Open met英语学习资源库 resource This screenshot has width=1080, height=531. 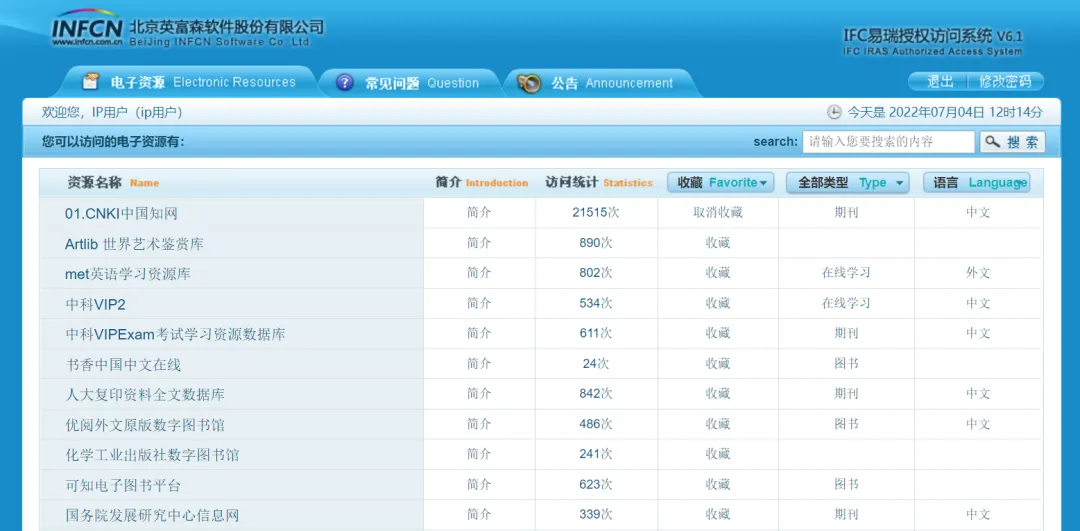click(x=127, y=274)
